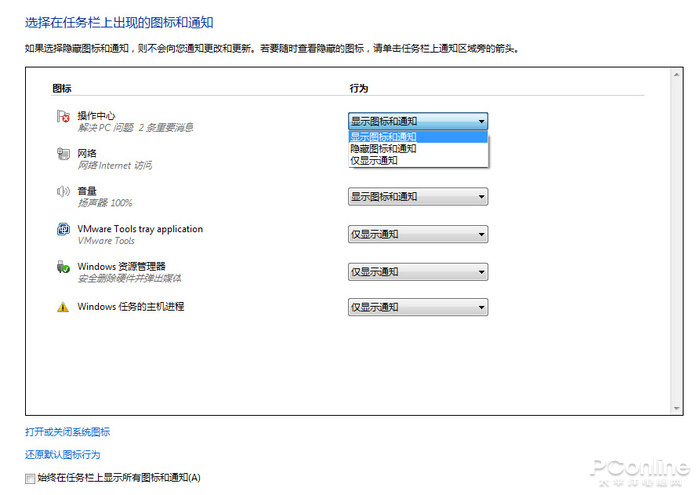The image size is (700, 495).
Task: Open the 操作中心 behavior dropdown
Action: [418, 121]
